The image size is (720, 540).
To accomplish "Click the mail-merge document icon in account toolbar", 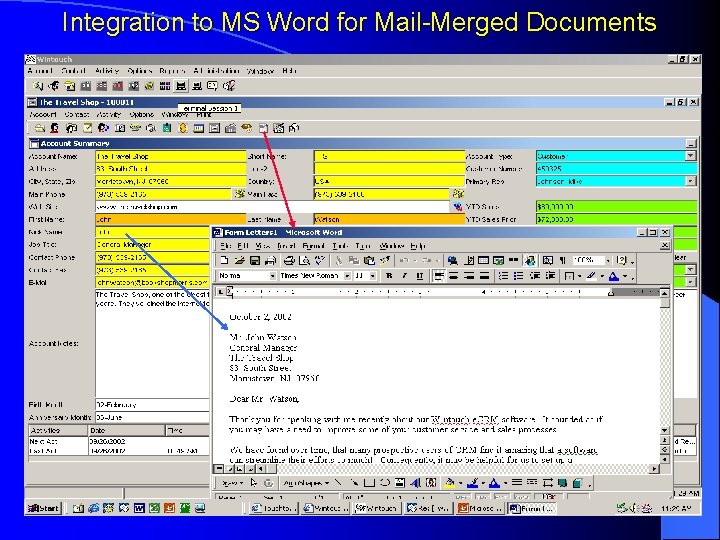I will (264, 128).
